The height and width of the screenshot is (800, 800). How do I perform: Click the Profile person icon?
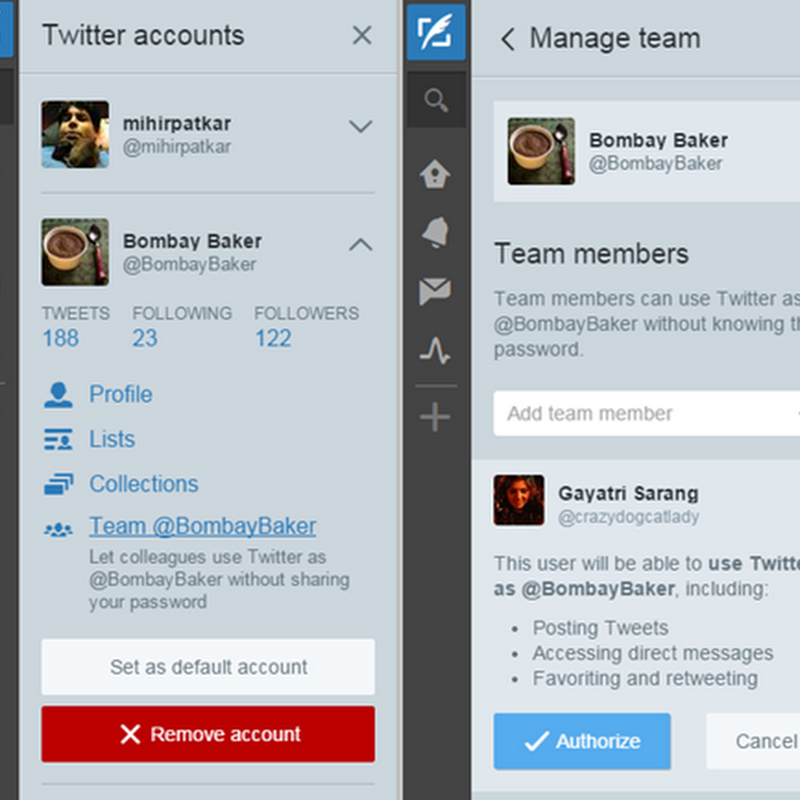[x=58, y=395]
